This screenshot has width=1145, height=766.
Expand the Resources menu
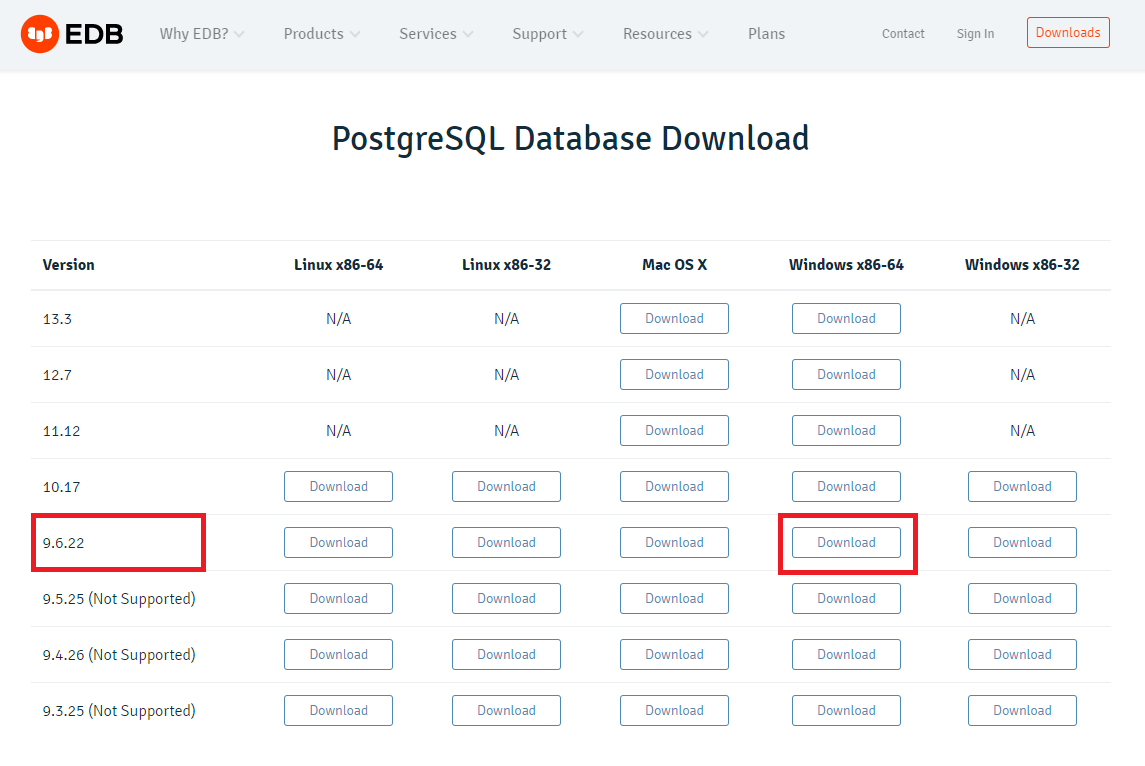(665, 34)
